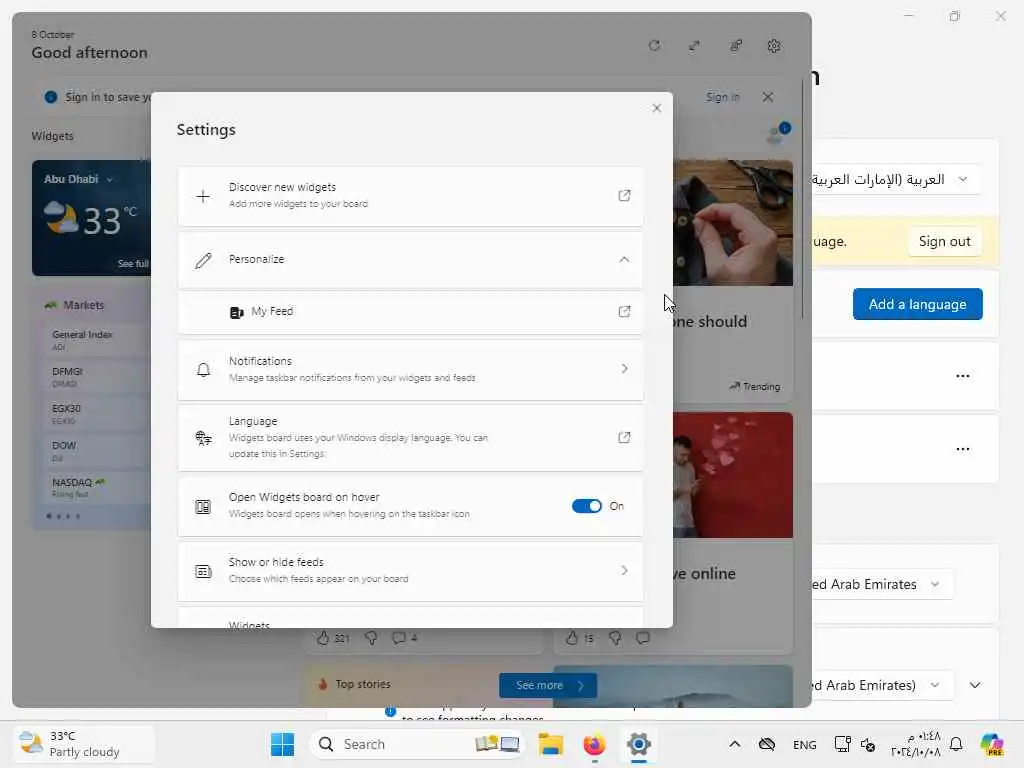Open Discover new widgets external link icon
This screenshot has width=1024, height=768.
click(x=624, y=195)
